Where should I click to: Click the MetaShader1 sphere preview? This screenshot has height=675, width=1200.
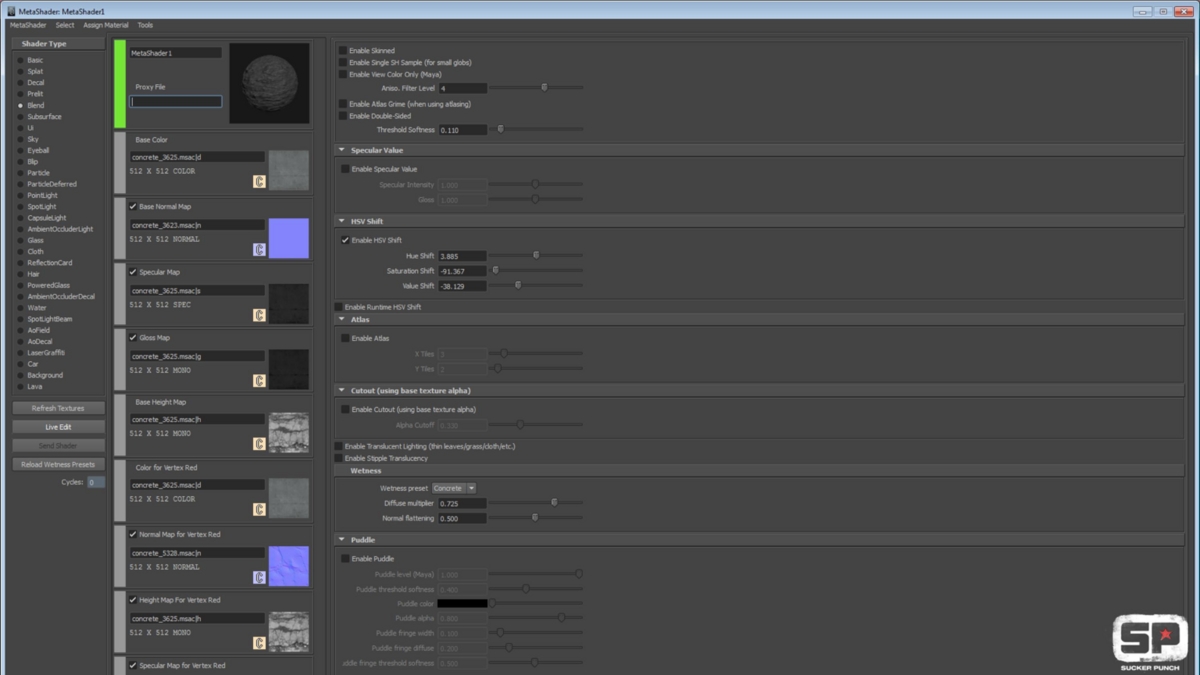point(269,83)
